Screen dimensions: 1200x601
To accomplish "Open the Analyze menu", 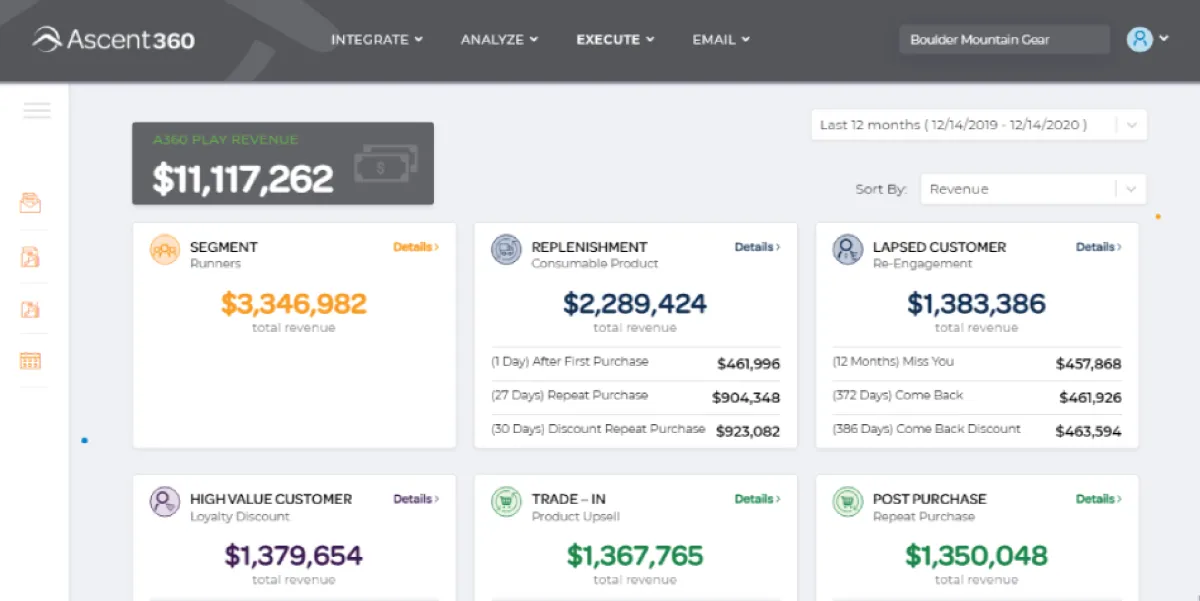I will [499, 40].
